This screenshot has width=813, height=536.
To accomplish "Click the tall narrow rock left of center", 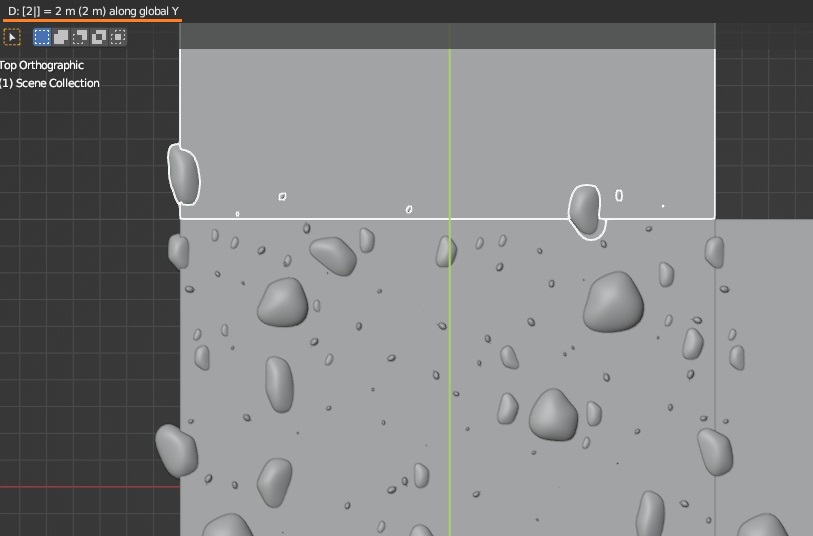I will (x=279, y=384).
